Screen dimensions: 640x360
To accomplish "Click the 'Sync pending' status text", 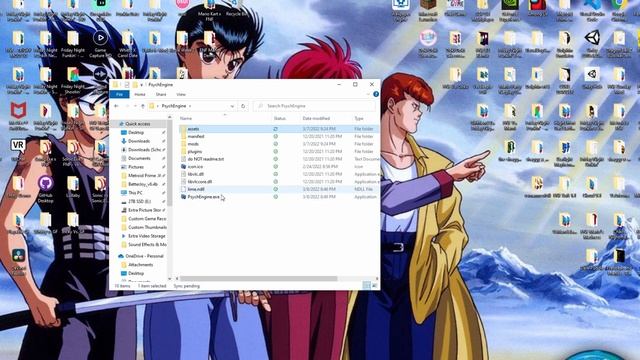I will [187, 286].
